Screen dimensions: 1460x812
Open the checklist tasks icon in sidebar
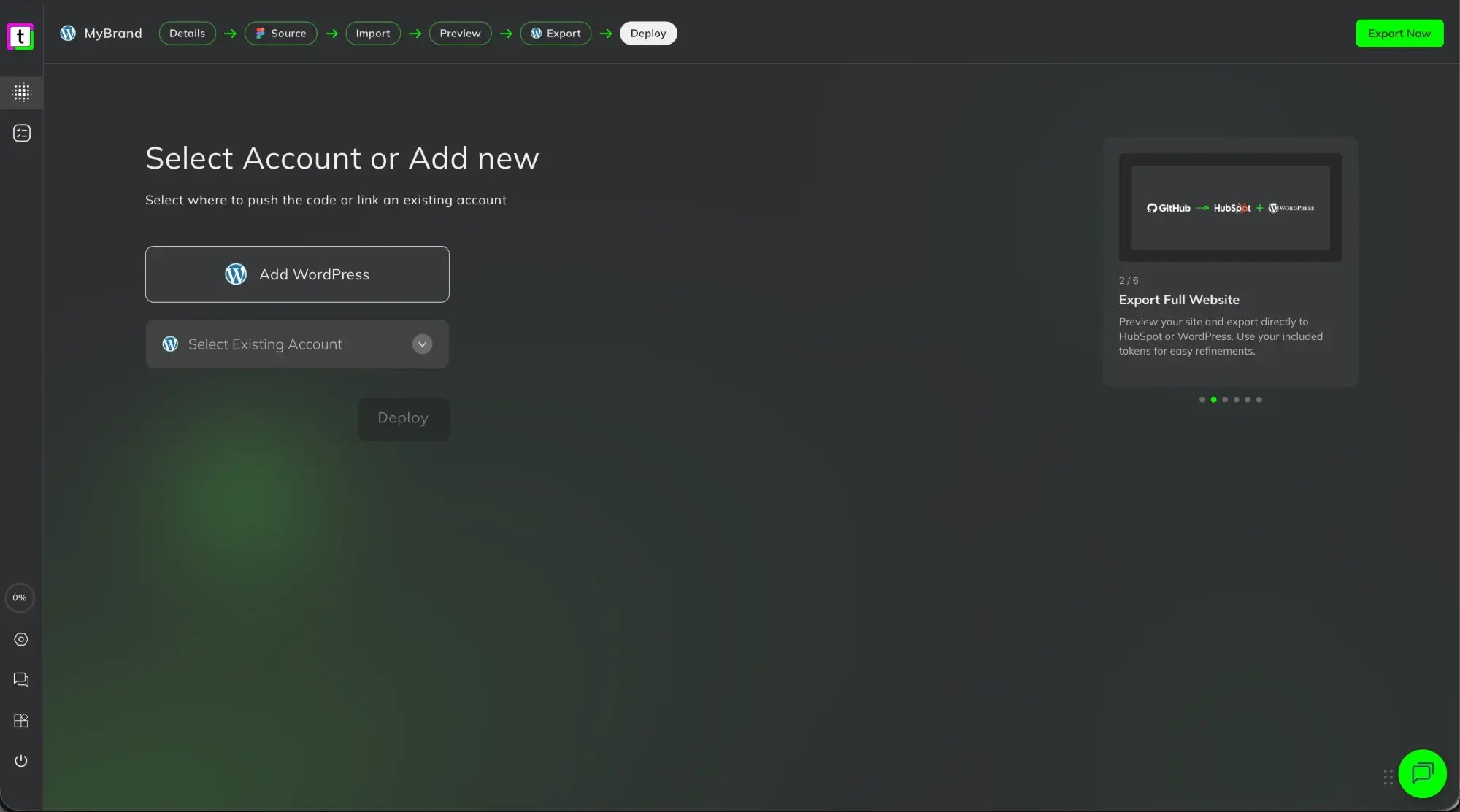pyautogui.click(x=22, y=133)
